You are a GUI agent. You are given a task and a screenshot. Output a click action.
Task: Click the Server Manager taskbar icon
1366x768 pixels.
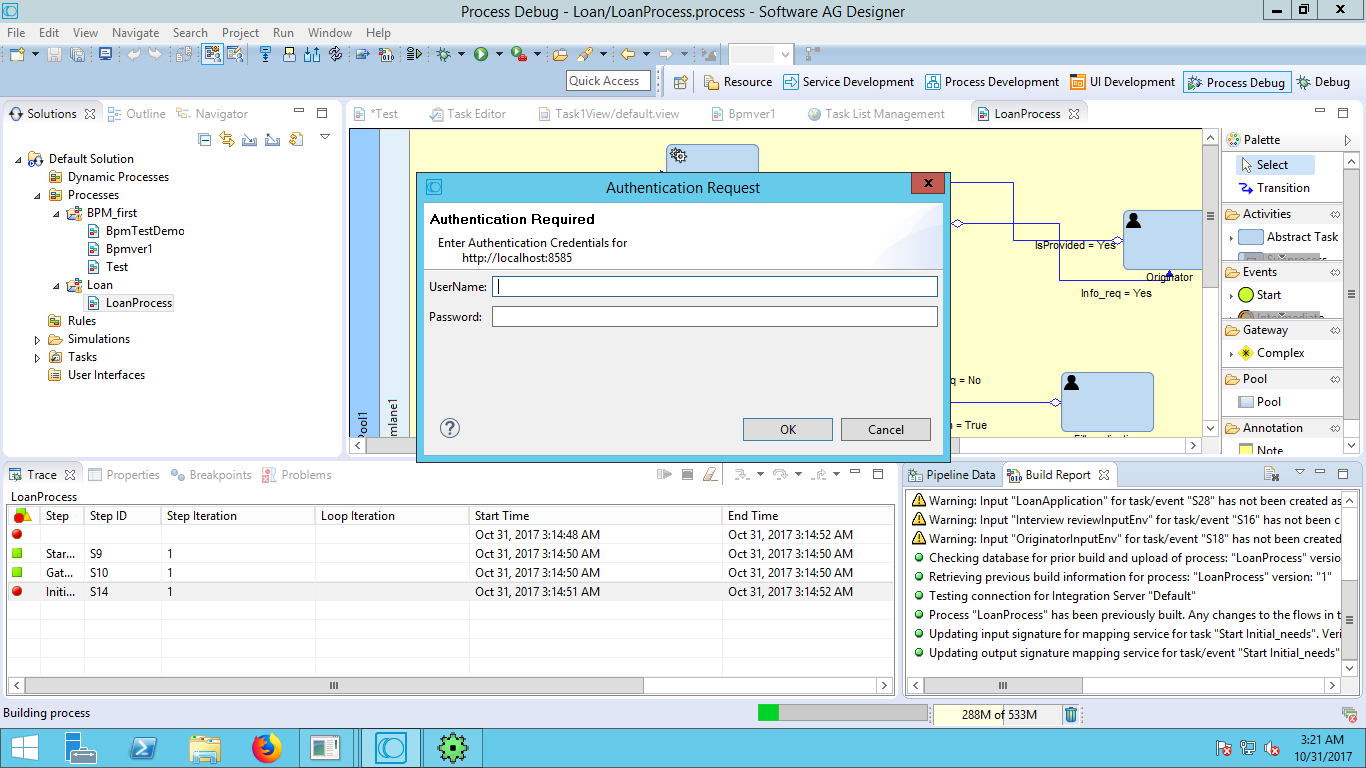(82, 747)
